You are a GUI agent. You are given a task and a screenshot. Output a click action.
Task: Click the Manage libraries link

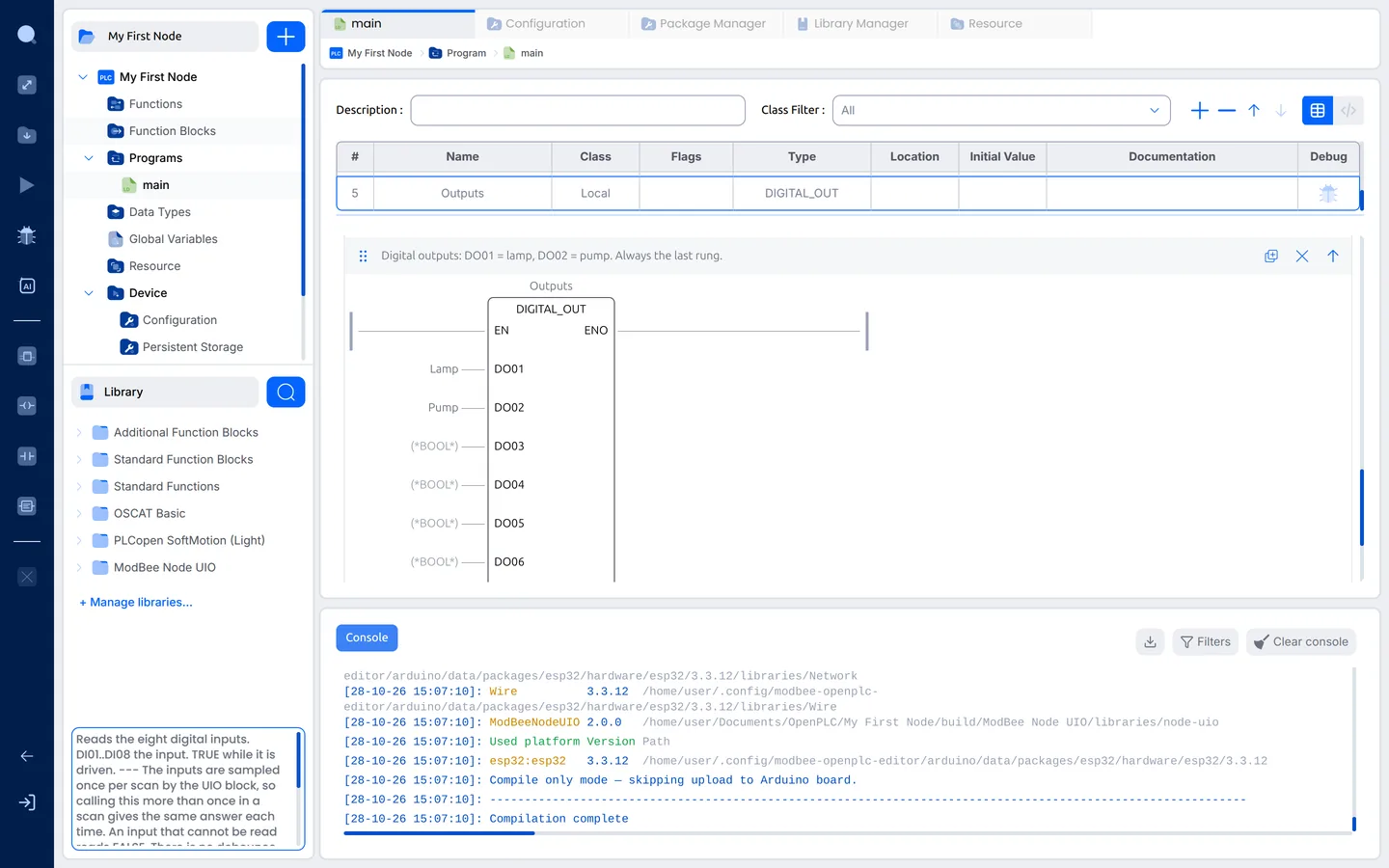(x=136, y=602)
